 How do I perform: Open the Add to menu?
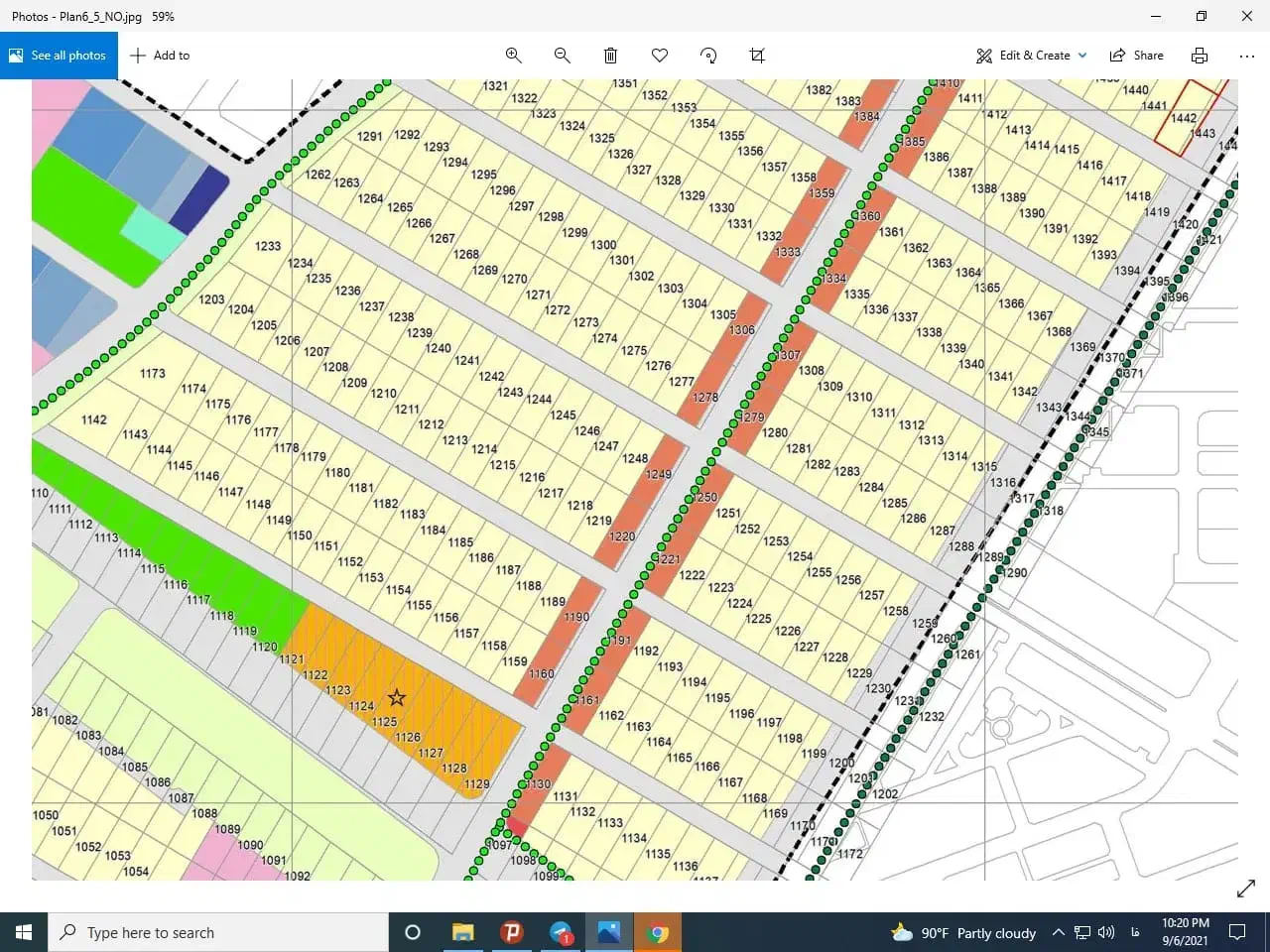[x=160, y=56]
